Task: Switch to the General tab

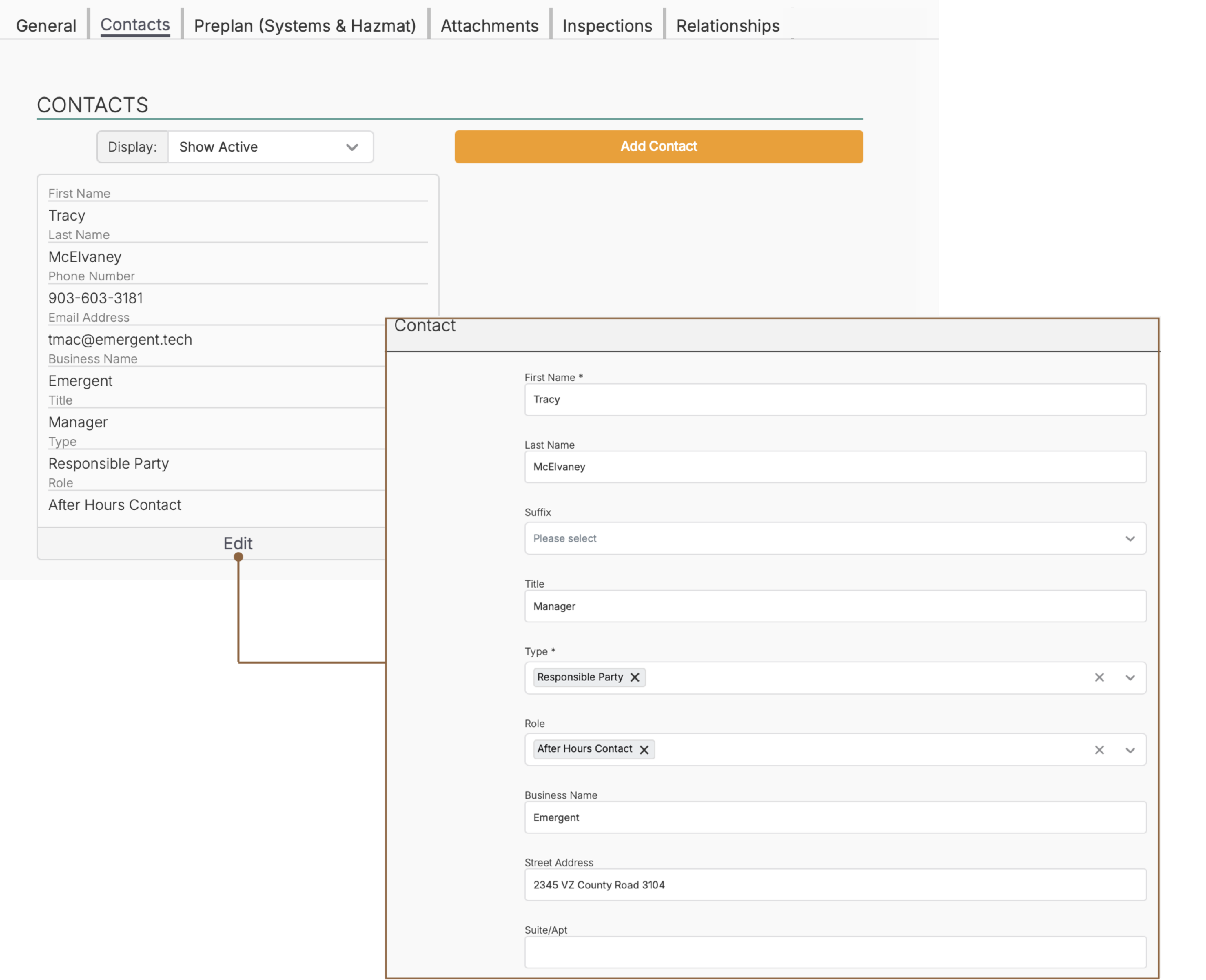Action: pyautogui.click(x=46, y=26)
